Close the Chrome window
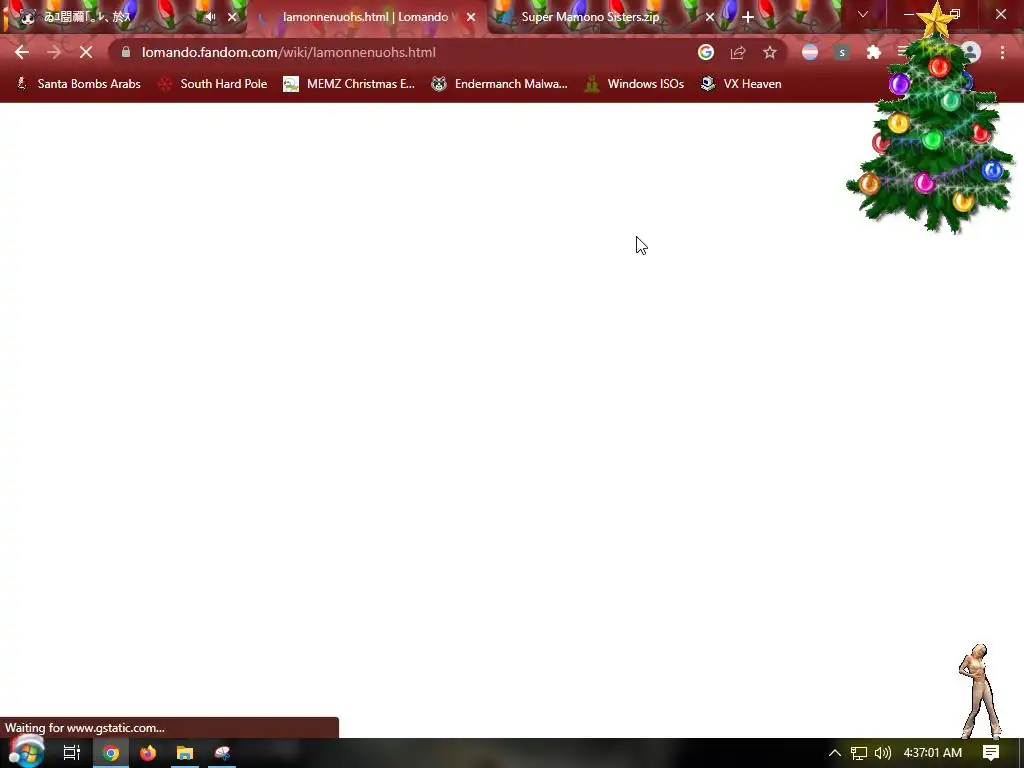Screen dimensions: 1024x768 pos(1001,14)
